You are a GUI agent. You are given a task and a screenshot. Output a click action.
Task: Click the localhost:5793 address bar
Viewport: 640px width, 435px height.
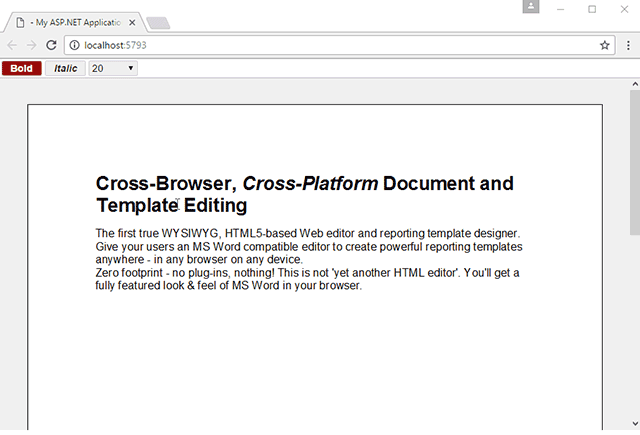pos(339,45)
